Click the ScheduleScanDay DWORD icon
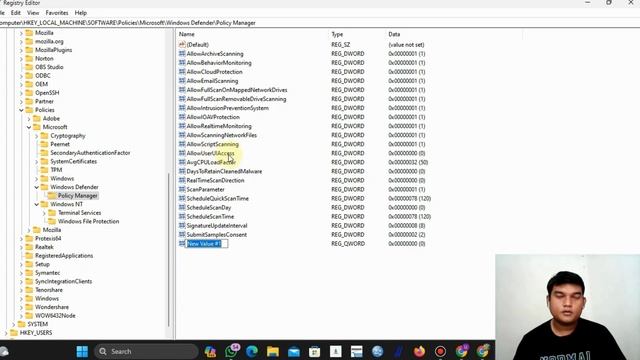The width and height of the screenshot is (640, 360). click(x=182, y=207)
